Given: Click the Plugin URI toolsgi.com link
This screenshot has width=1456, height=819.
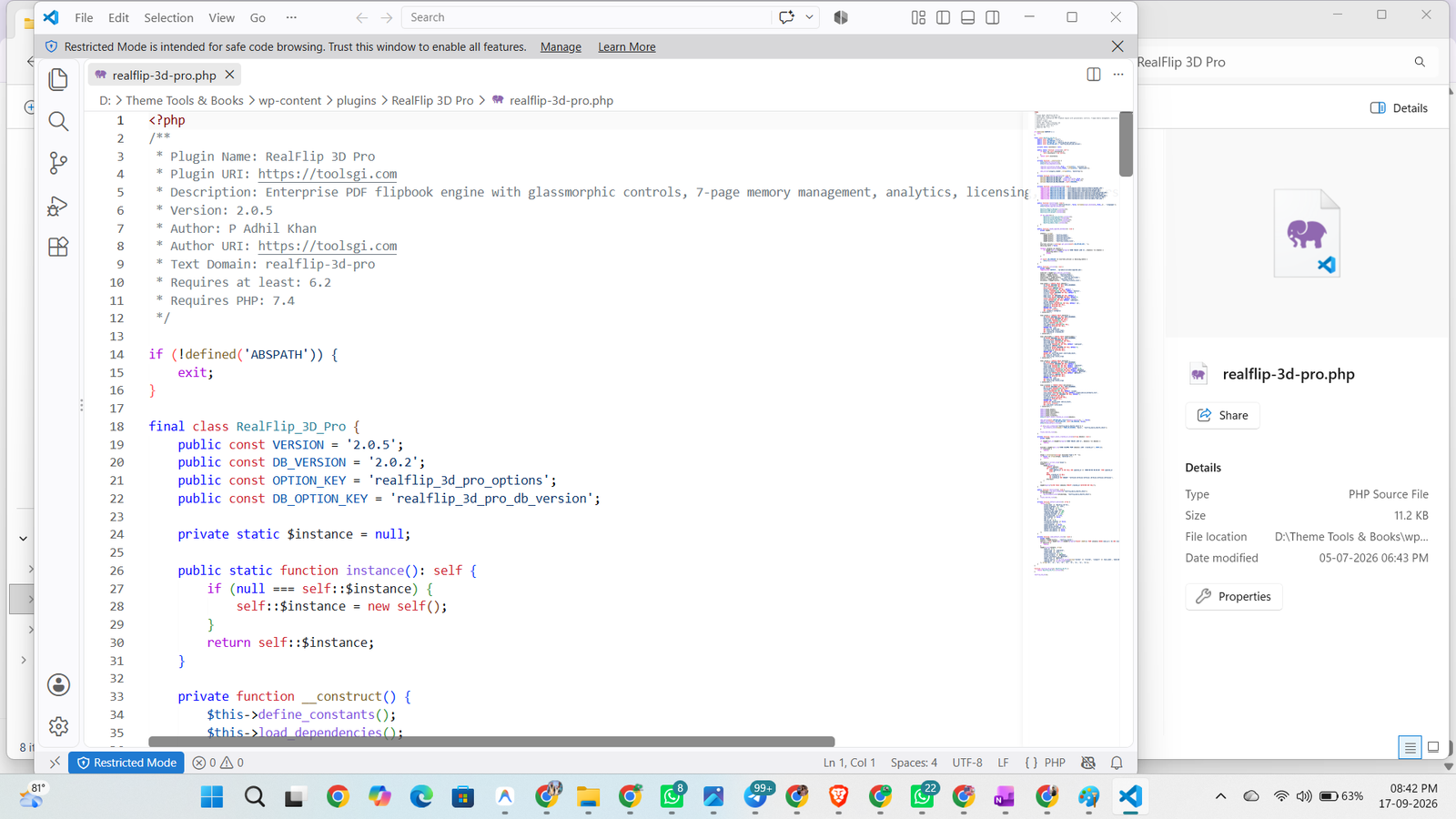Looking at the screenshot, I should coord(328,174).
